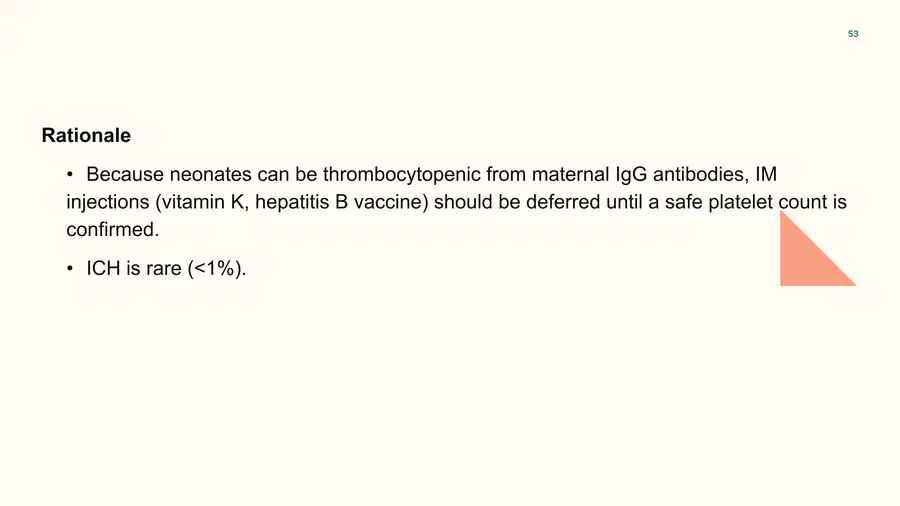Click the word thrombocytopenic
Viewport: 900px width, 506px height.
[x=402, y=174]
